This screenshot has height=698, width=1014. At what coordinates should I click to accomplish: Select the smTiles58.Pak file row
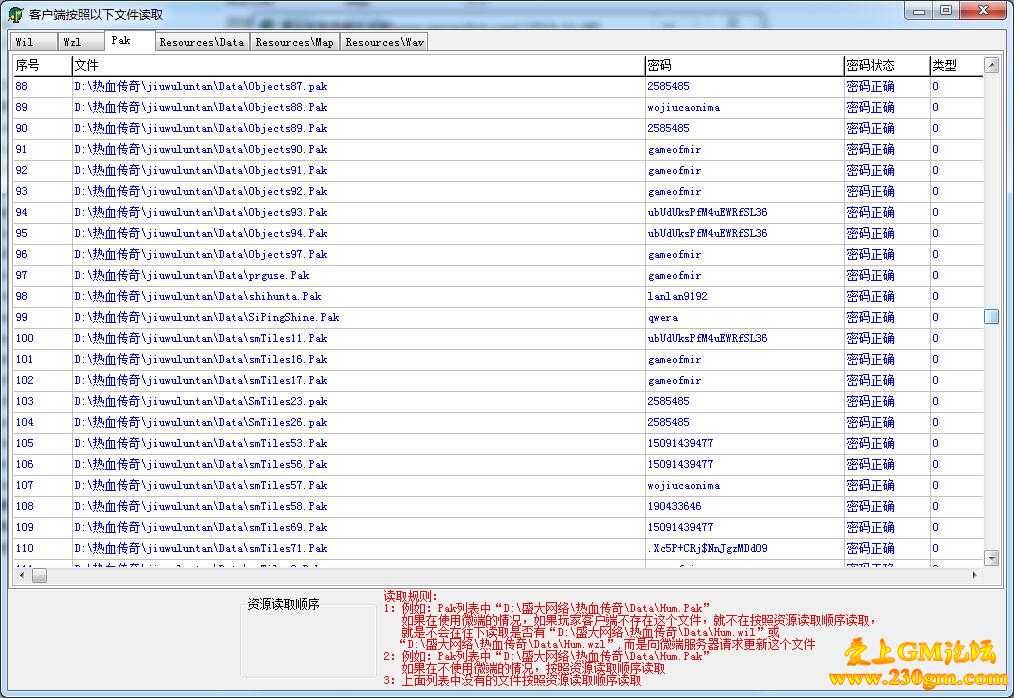pos(498,507)
